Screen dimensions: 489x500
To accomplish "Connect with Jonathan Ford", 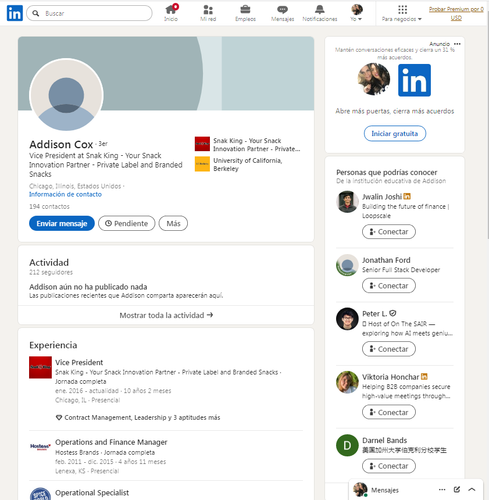I will [389, 286].
